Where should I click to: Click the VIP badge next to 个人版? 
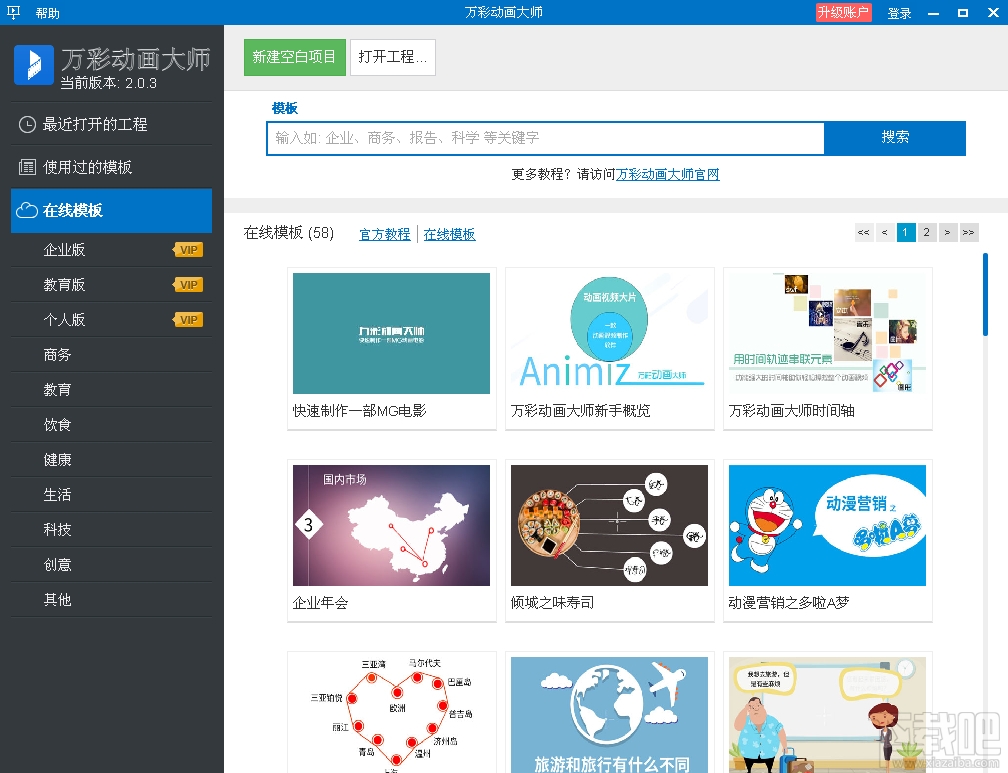pyautogui.click(x=188, y=320)
